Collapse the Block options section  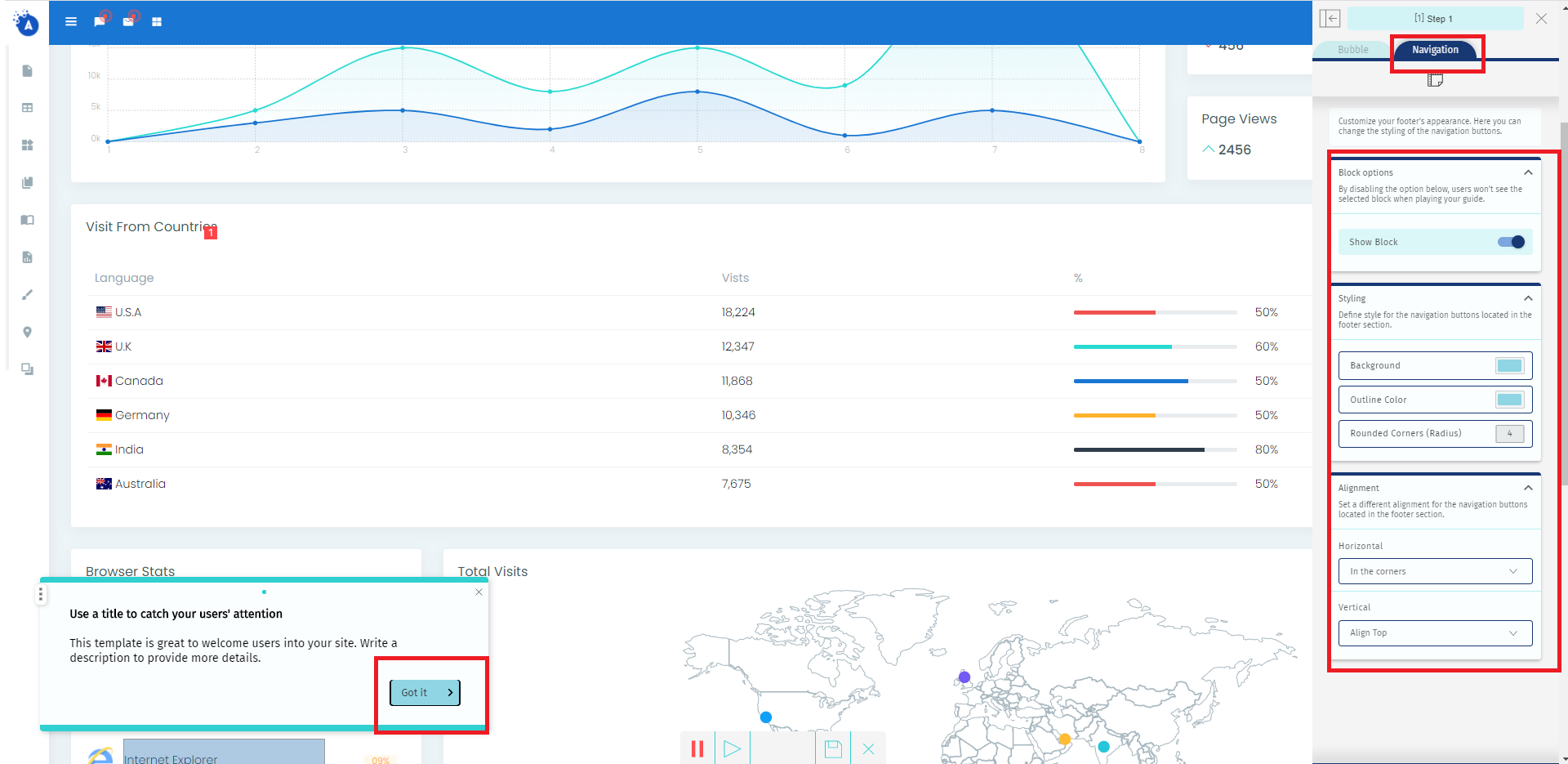point(1528,172)
